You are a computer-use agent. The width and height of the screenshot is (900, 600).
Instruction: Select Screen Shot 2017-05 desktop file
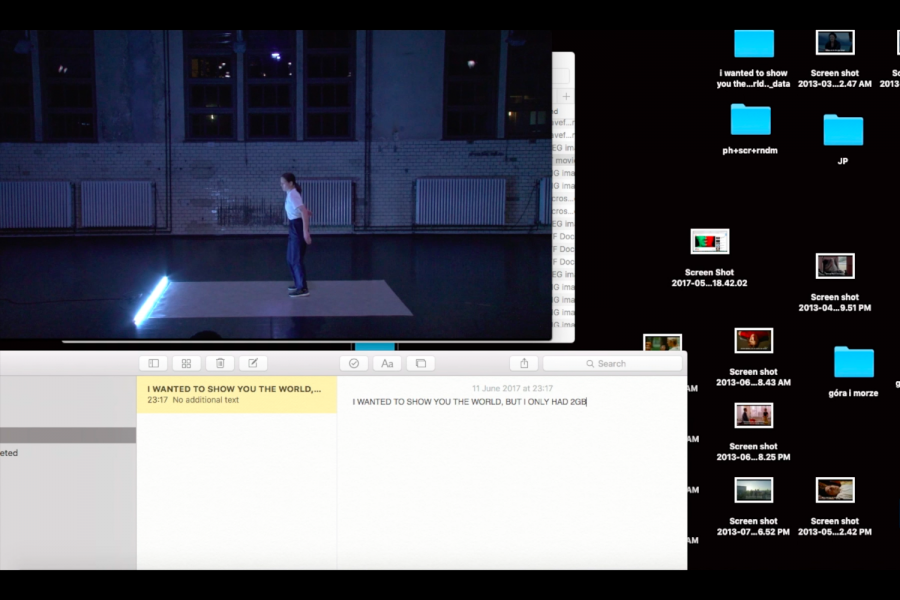click(710, 242)
